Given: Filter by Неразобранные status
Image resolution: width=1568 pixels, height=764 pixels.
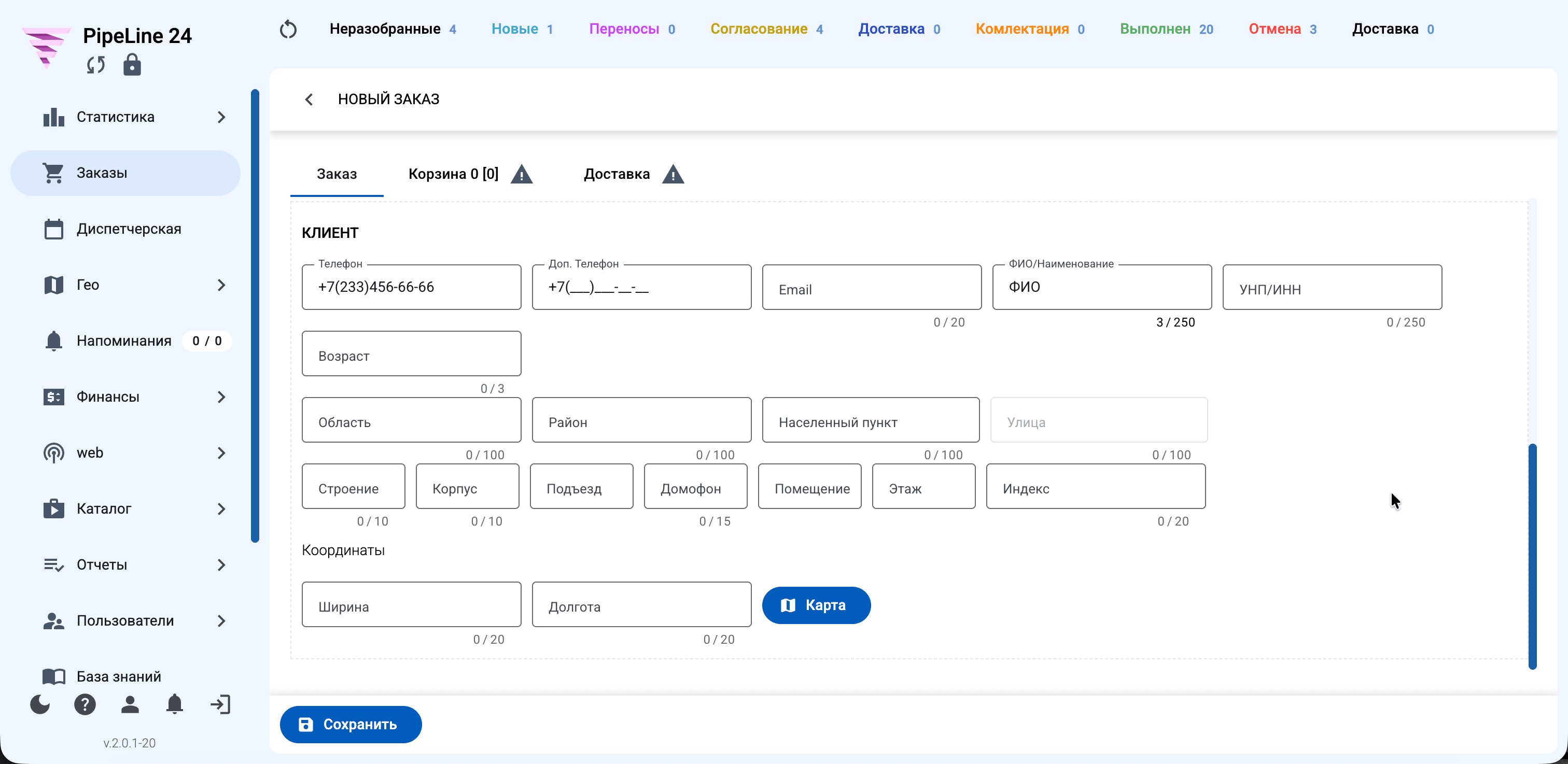Looking at the screenshot, I should (393, 29).
